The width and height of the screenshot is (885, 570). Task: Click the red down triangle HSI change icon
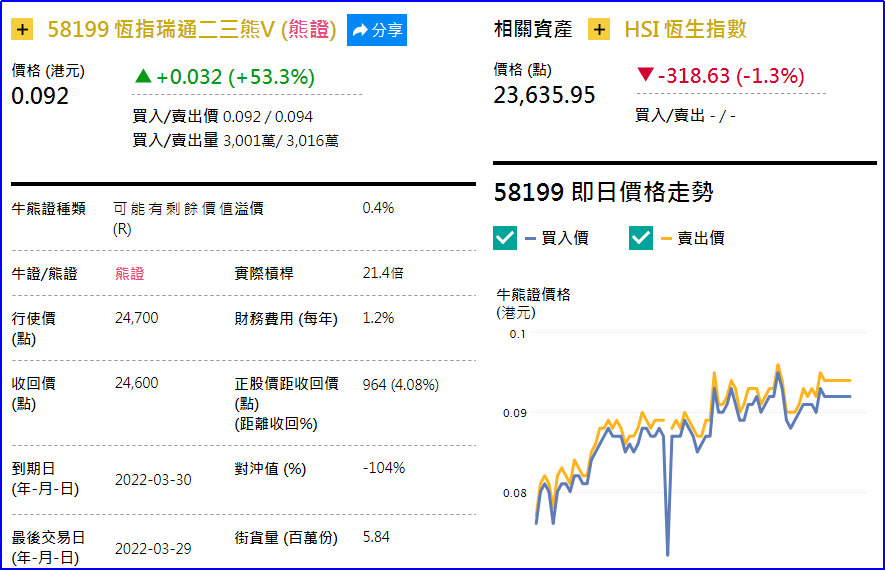[645, 76]
